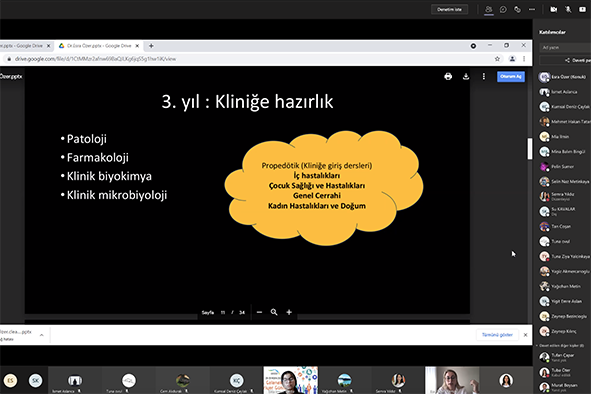Switch to the first Google Drive browser tab

tap(25, 46)
